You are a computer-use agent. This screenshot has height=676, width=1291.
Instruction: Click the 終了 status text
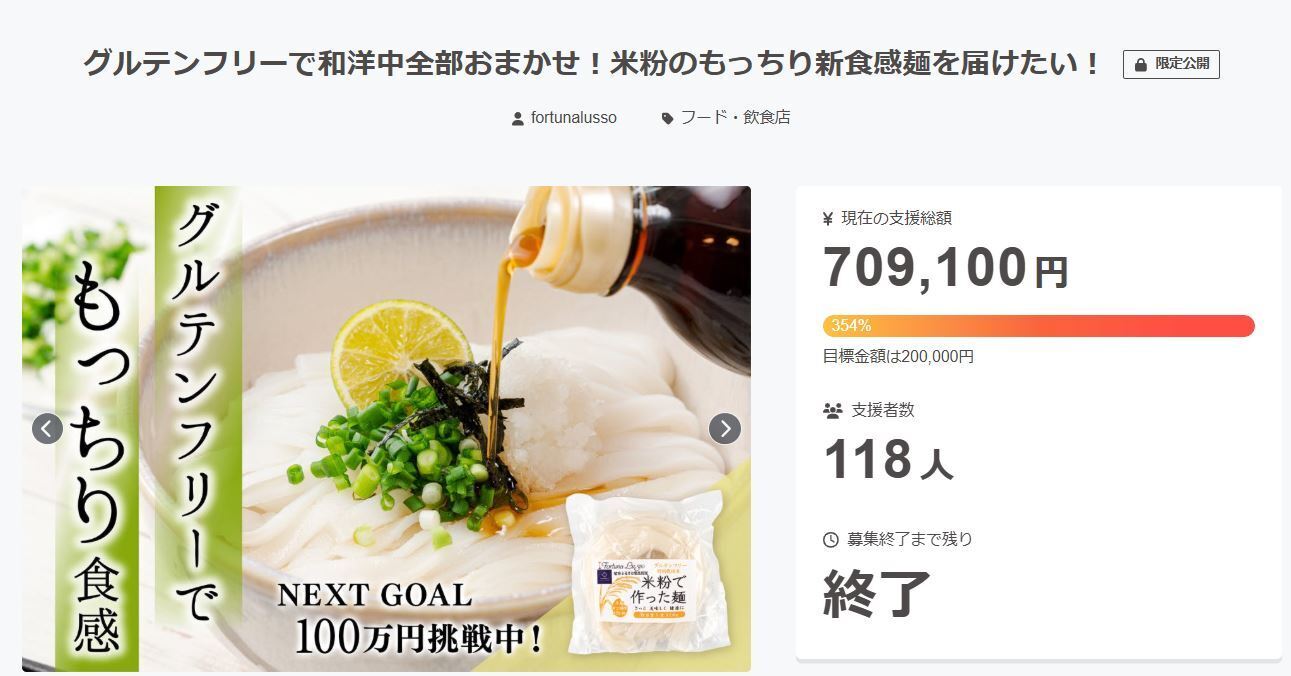[x=877, y=593]
